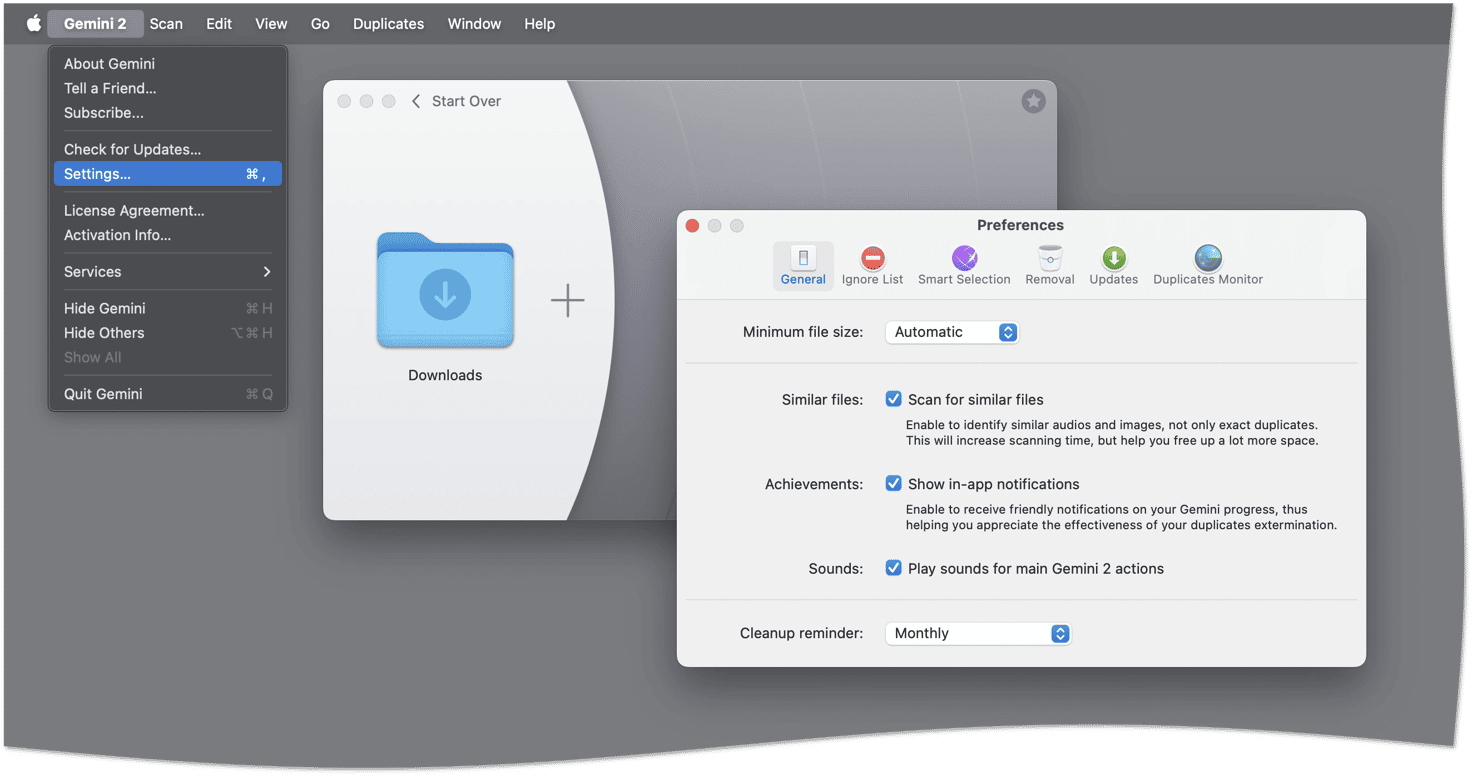
Task: Toggle Show in-app notifications checkbox
Action: pos(893,484)
